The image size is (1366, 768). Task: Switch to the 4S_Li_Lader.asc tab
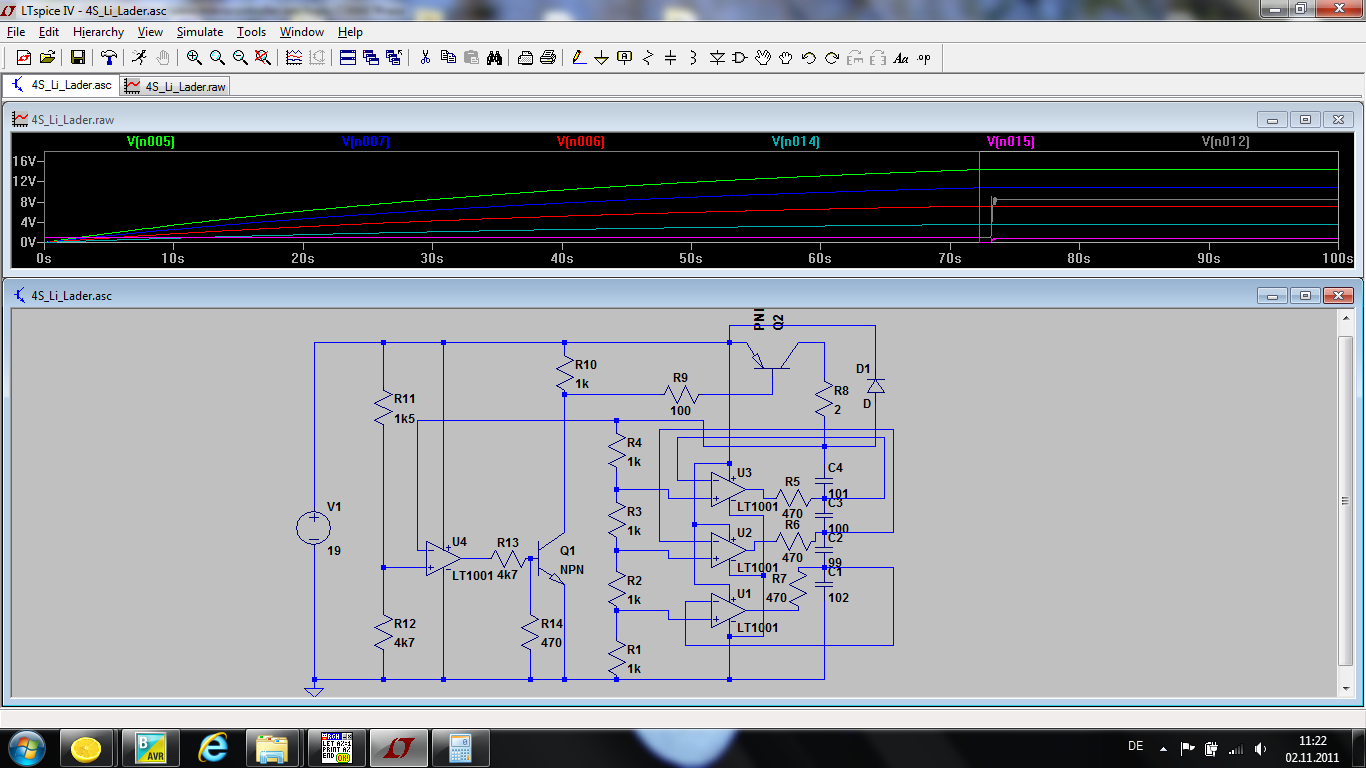click(61, 85)
